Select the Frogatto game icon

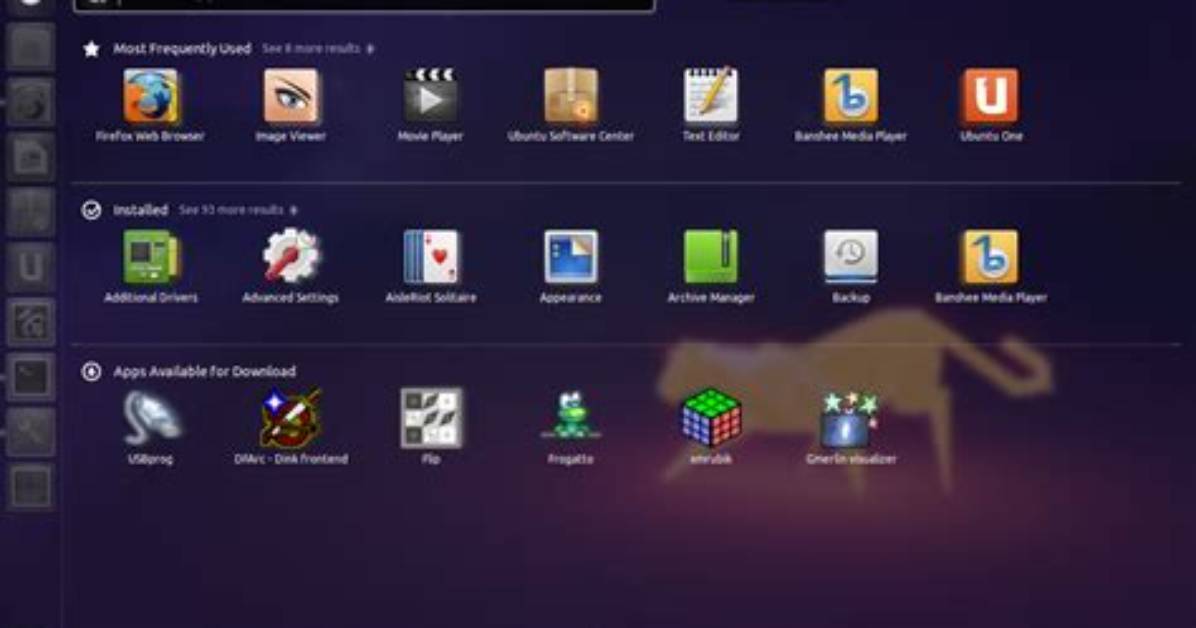571,417
